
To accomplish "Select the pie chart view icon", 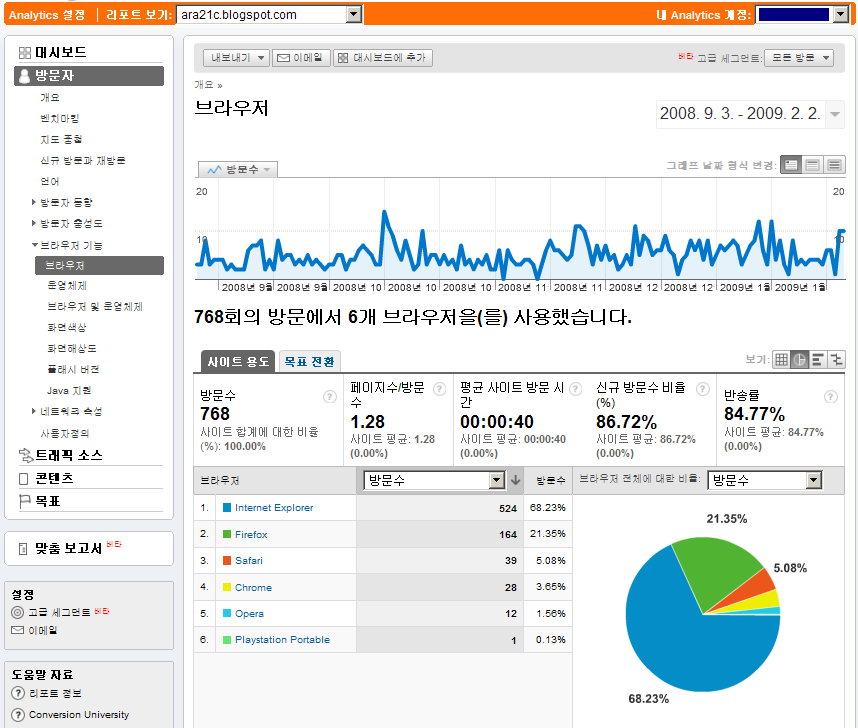I will pyautogui.click(x=799, y=360).
